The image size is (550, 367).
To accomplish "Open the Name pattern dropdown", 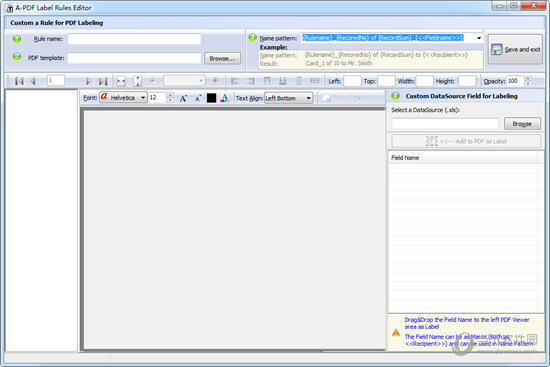I will (479, 38).
